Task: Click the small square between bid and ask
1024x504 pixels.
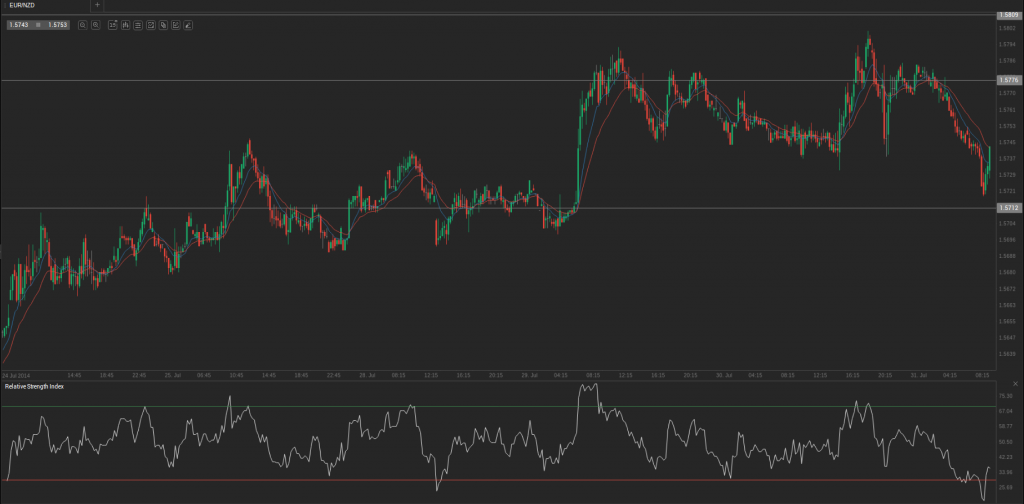Action: click(x=38, y=24)
